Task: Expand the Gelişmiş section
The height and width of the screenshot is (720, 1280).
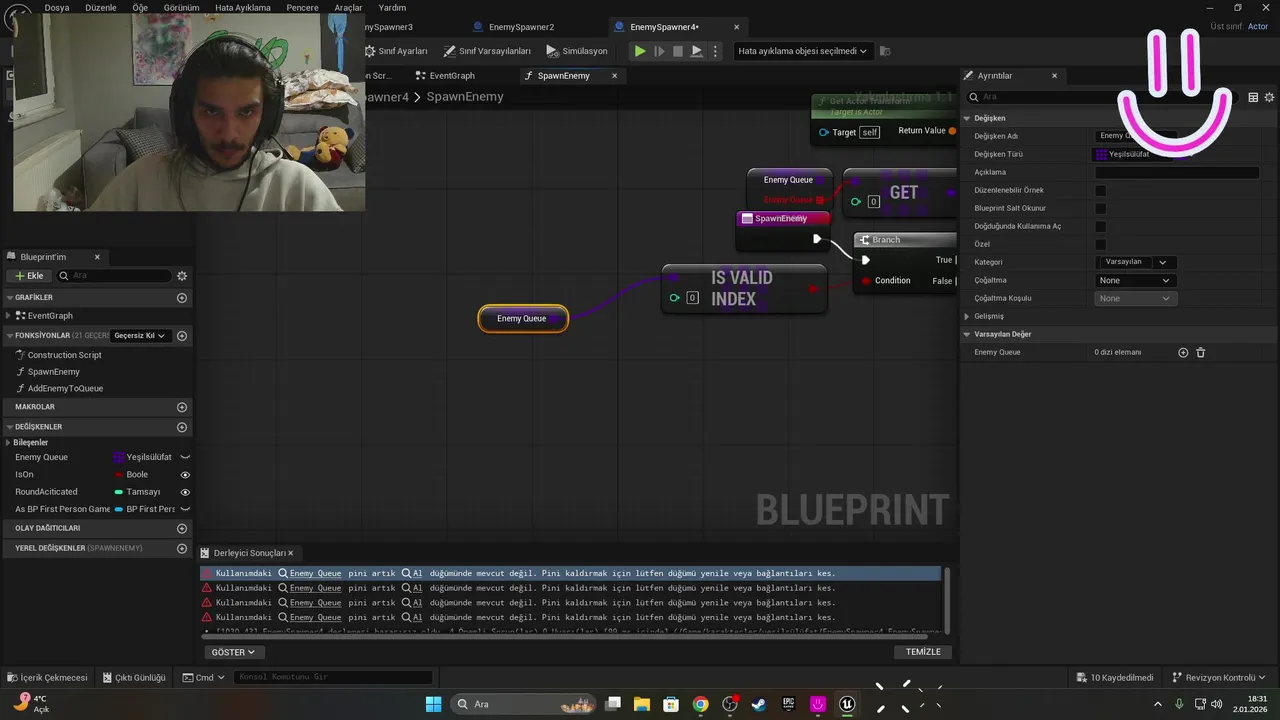Action: pos(967,316)
